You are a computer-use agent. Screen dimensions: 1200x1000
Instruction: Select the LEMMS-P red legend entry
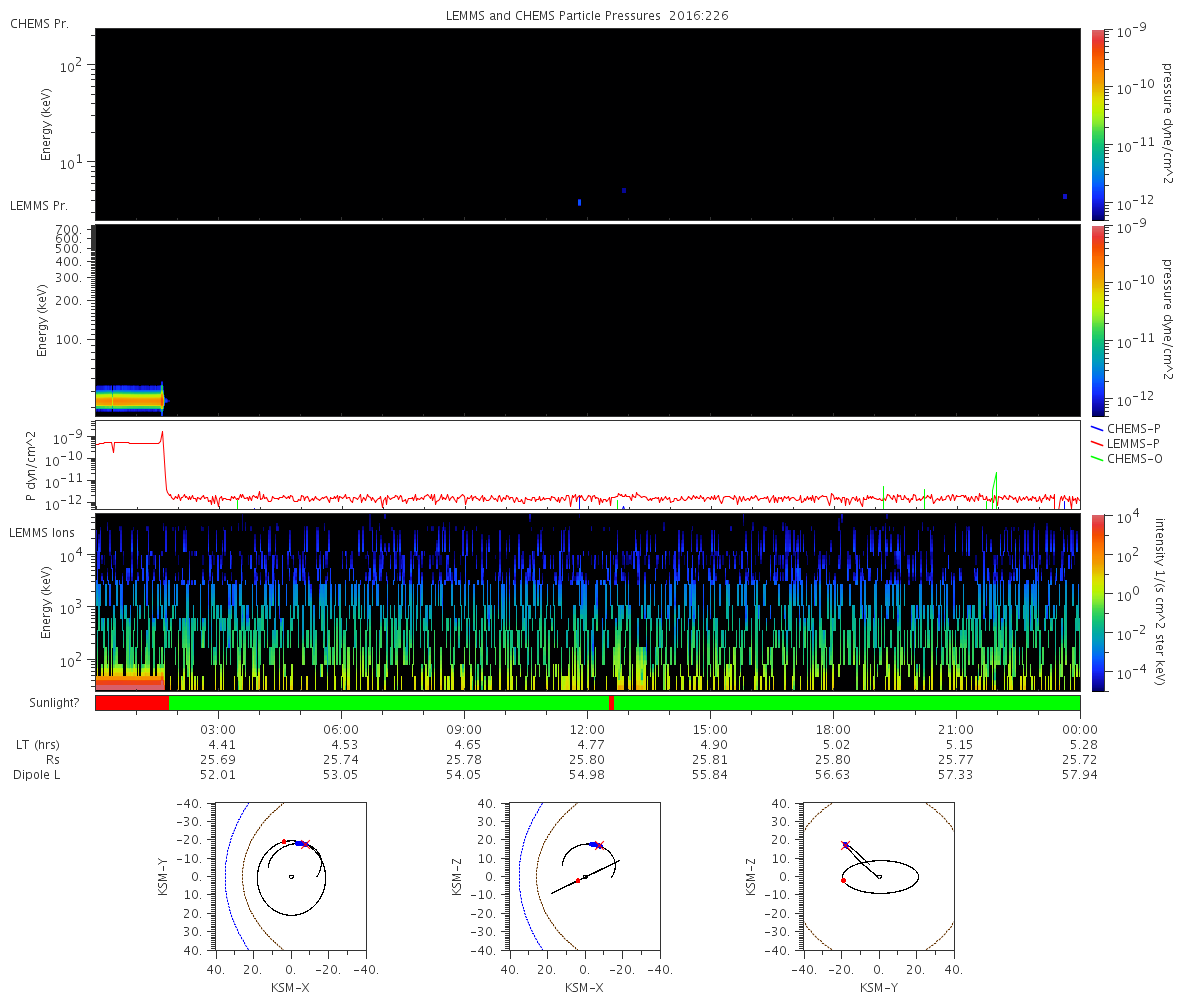click(x=1128, y=443)
